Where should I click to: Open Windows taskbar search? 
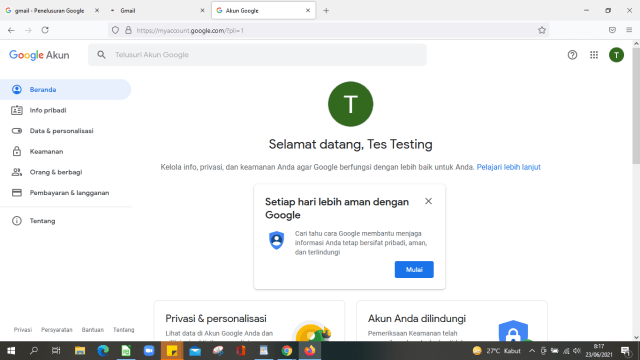(x=34, y=351)
